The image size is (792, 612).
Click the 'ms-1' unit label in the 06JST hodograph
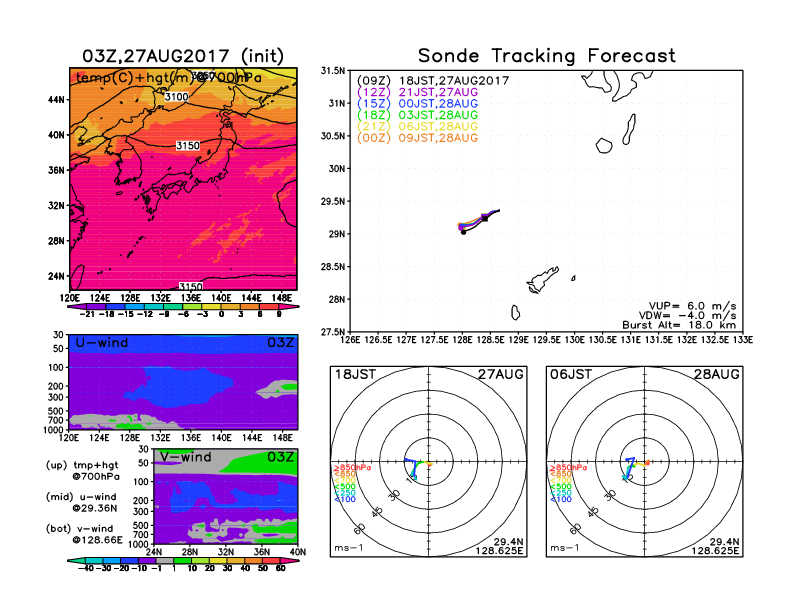(564, 548)
